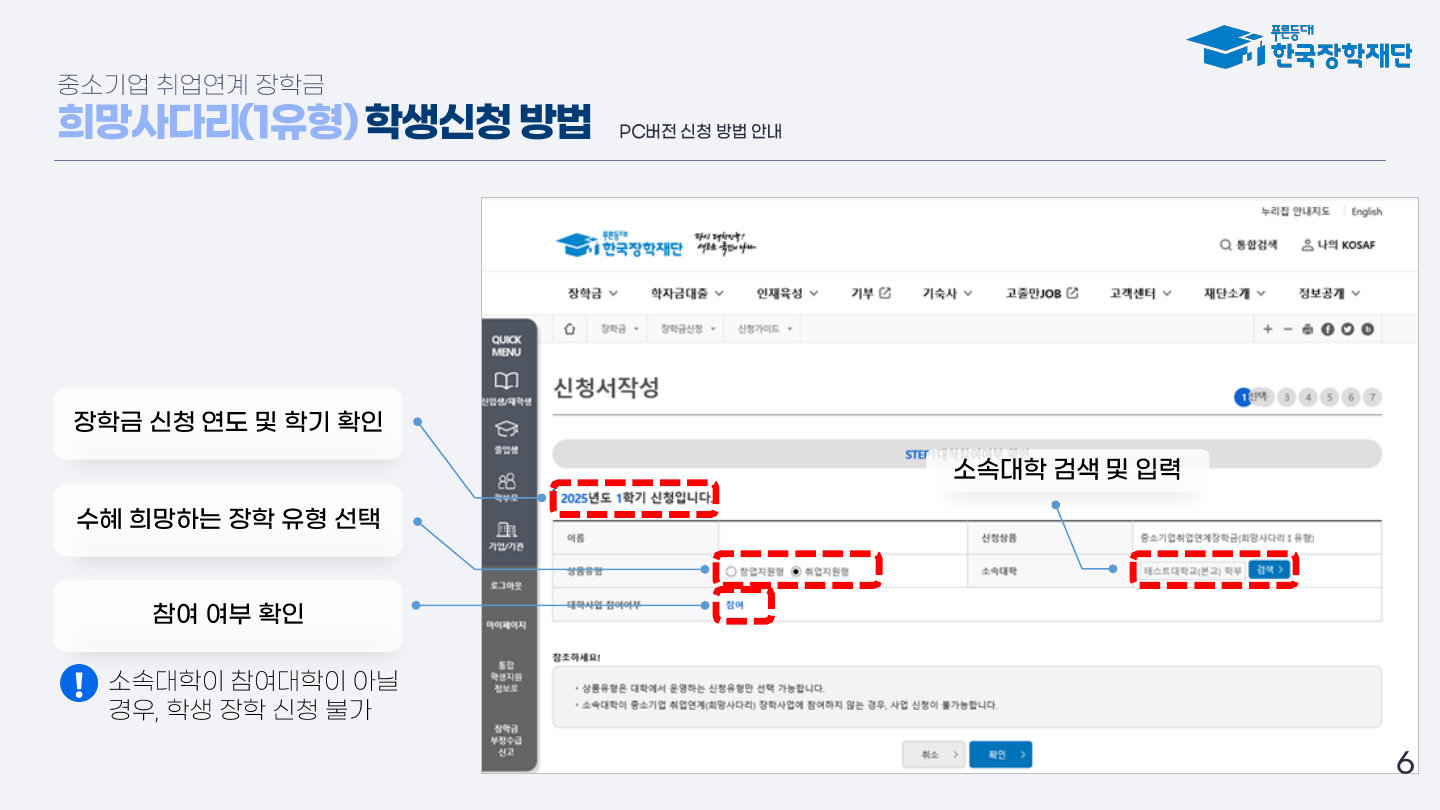Image resolution: width=1440 pixels, height=810 pixels.
Task: Select the 취업지원형 radio button
Action: (x=796, y=571)
